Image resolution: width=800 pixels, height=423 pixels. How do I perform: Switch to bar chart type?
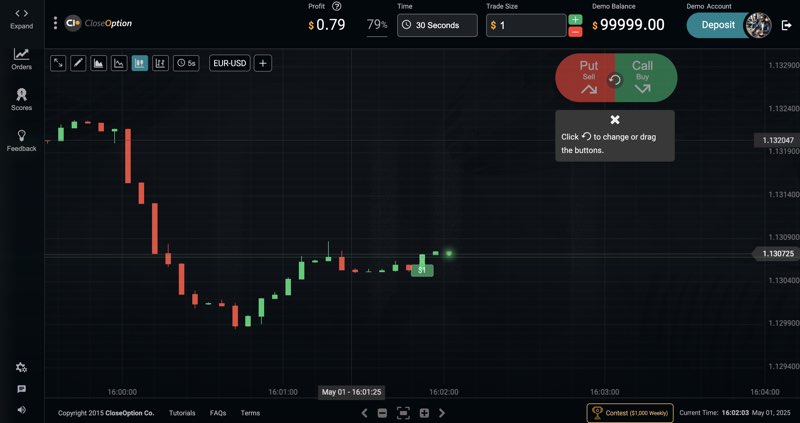pyautogui.click(x=160, y=63)
